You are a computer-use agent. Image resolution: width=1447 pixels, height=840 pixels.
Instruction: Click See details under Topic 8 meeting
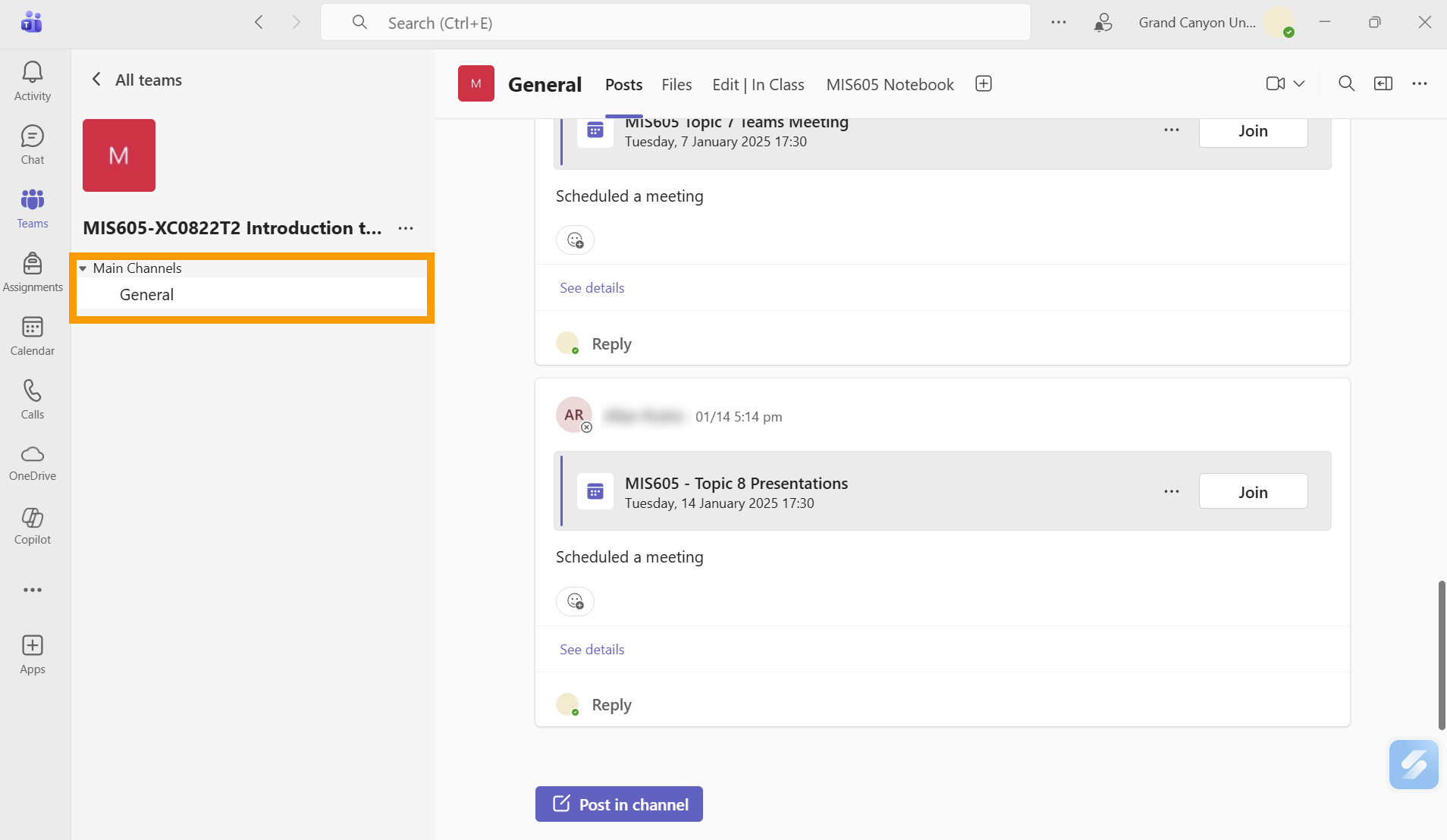(592, 649)
